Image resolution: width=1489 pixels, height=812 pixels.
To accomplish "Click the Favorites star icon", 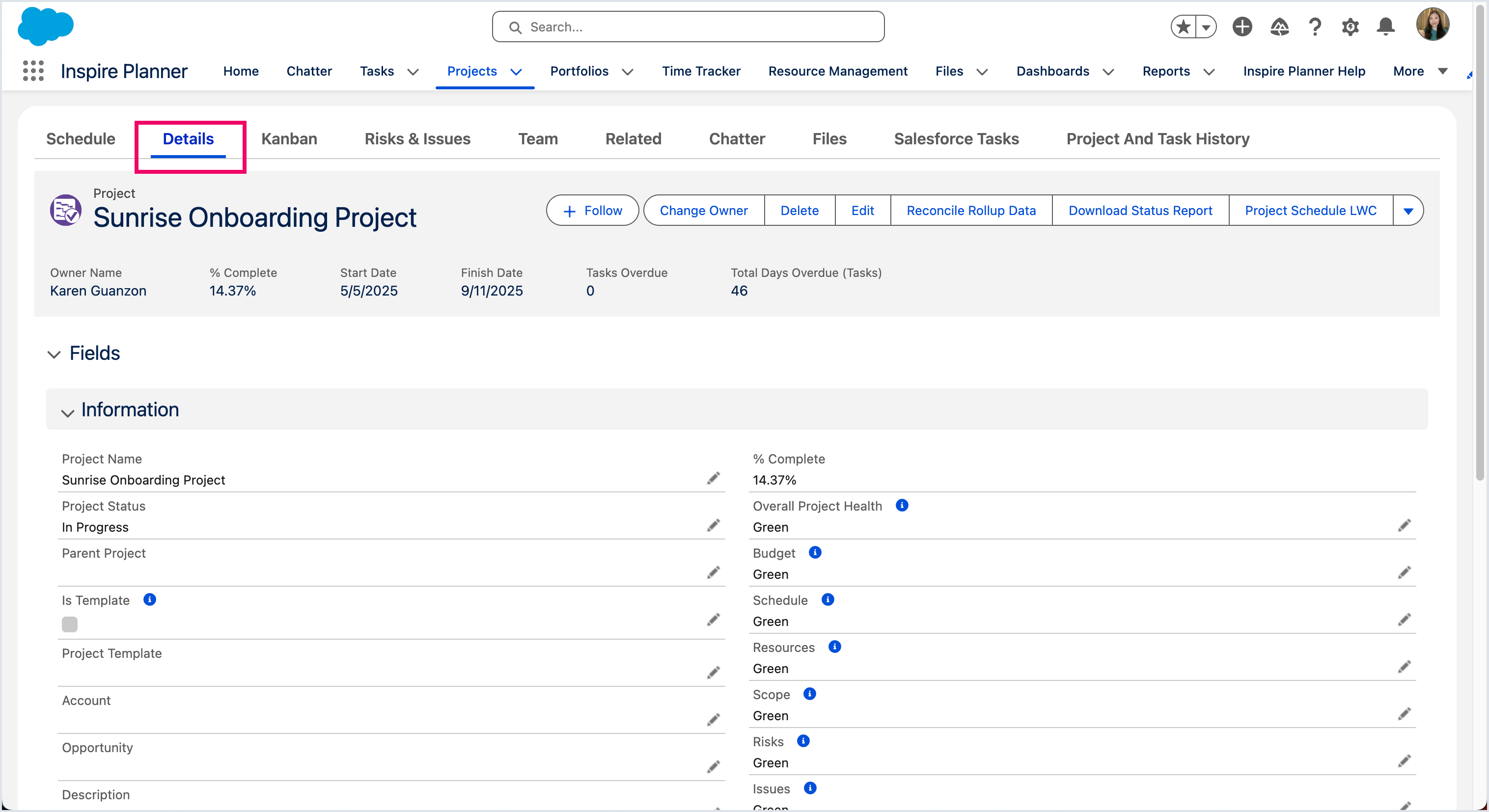I will point(1183,27).
